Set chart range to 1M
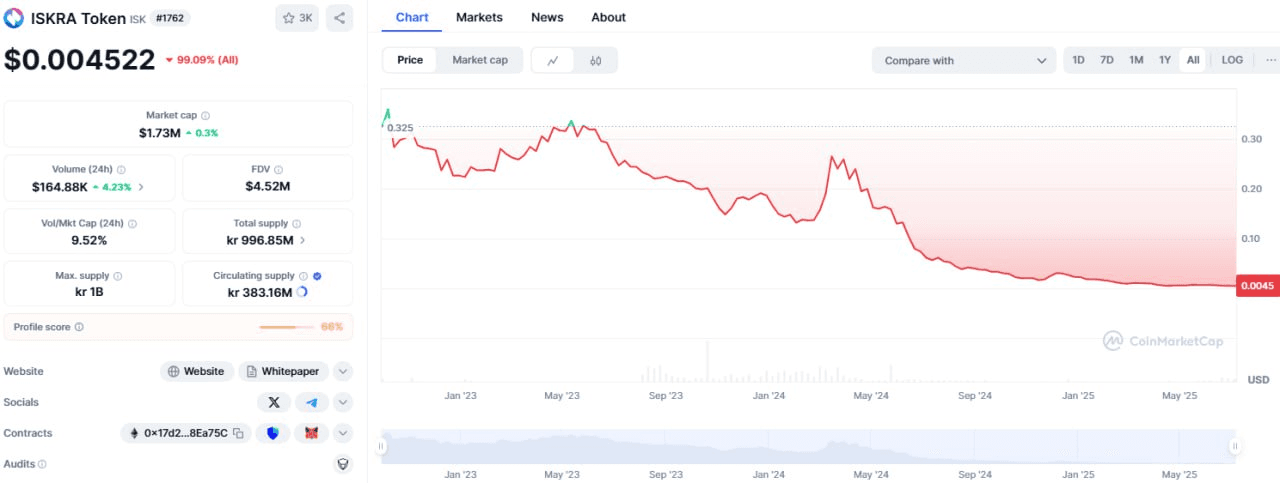The width and height of the screenshot is (1280, 483). (x=1136, y=60)
